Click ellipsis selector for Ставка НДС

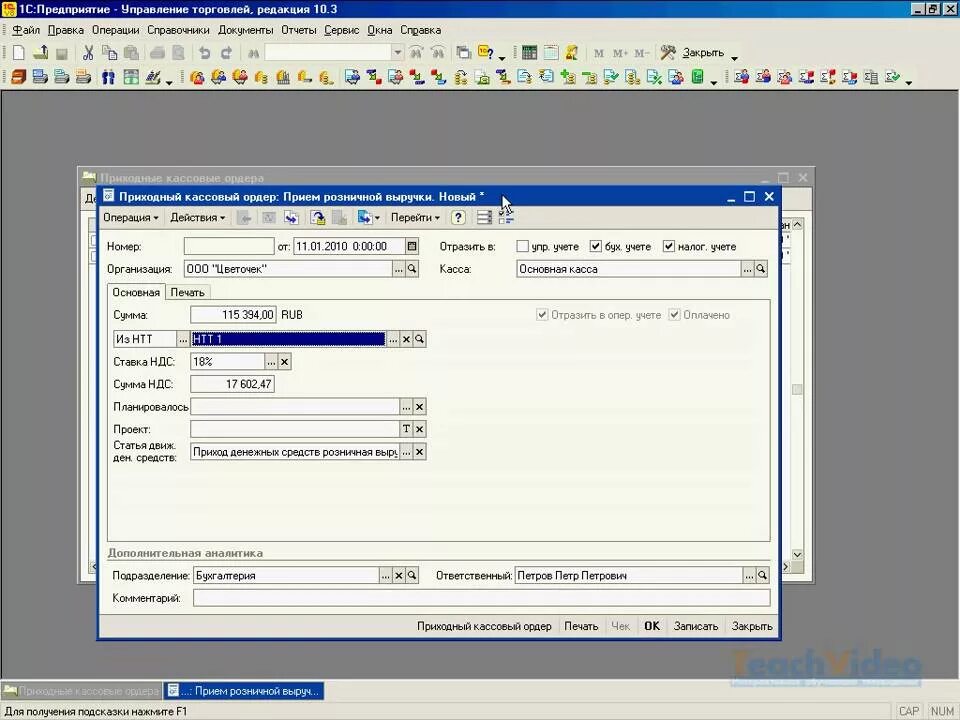pyautogui.click(x=271, y=362)
